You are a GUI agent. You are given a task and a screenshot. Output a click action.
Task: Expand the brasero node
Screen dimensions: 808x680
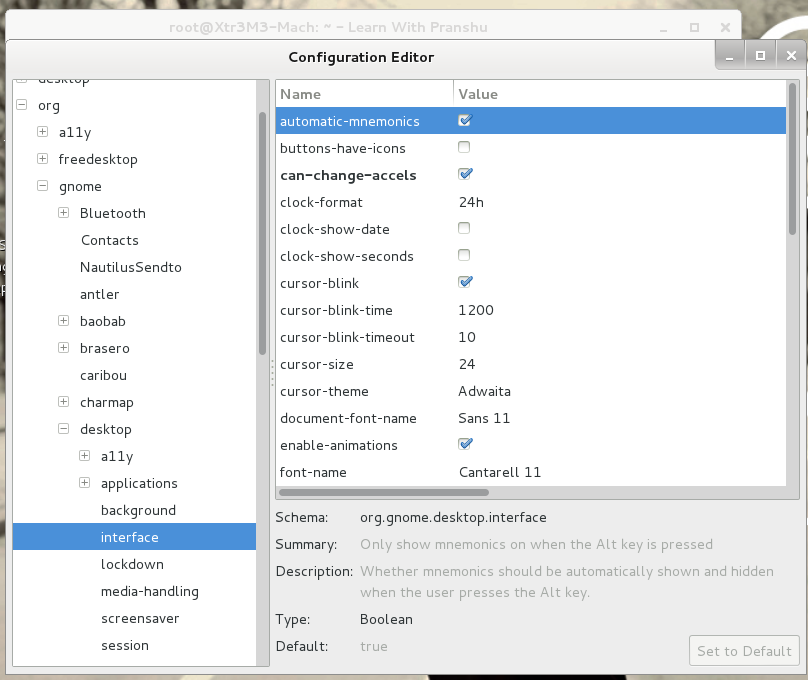pyautogui.click(x=63, y=348)
